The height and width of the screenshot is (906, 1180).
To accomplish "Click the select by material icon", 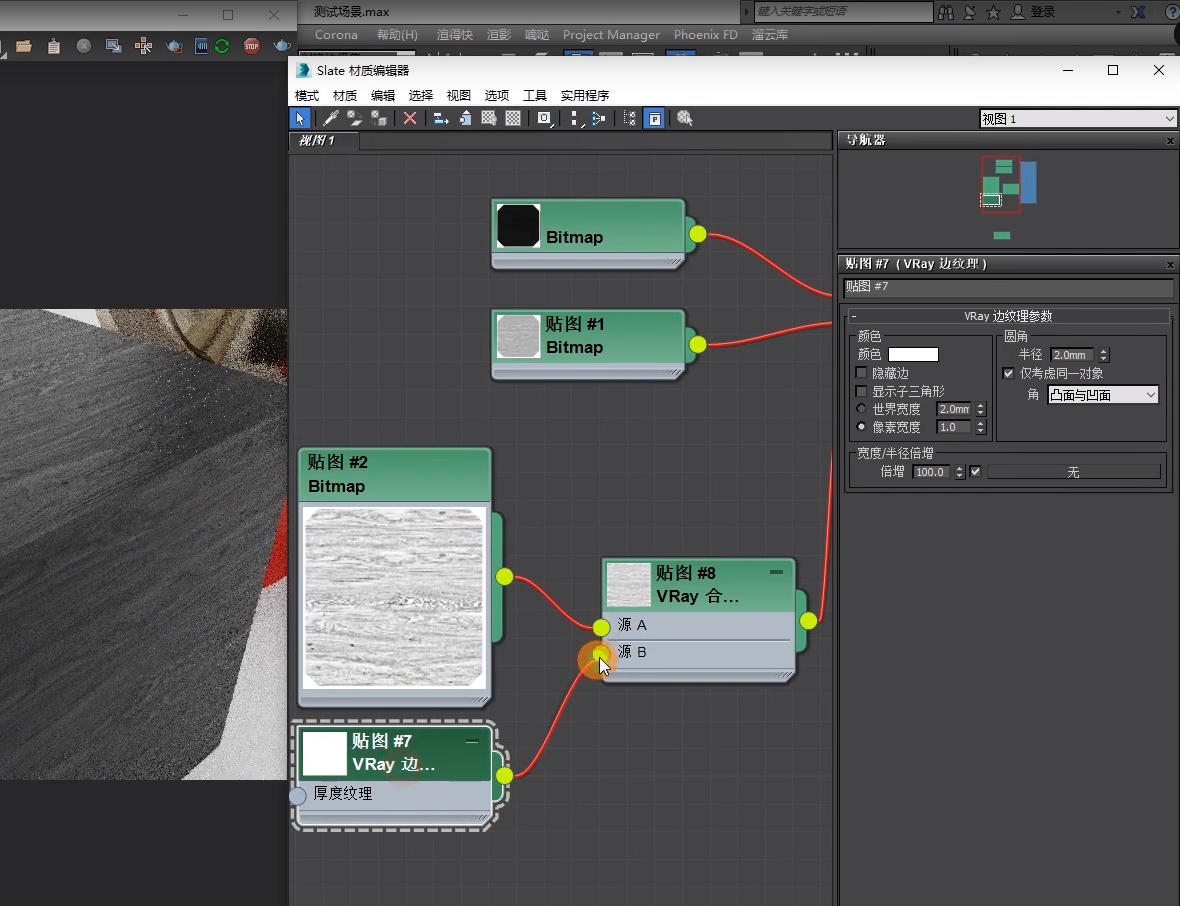I will (x=685, y=118).
